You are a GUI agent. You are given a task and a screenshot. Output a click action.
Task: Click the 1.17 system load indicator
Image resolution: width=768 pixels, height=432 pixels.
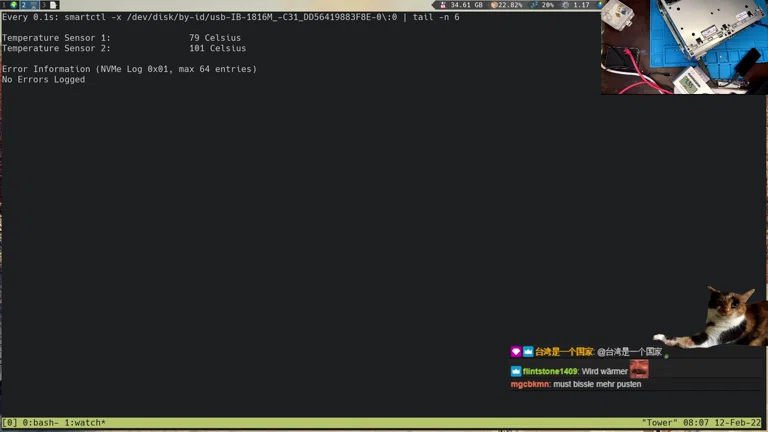pos(576,5)
